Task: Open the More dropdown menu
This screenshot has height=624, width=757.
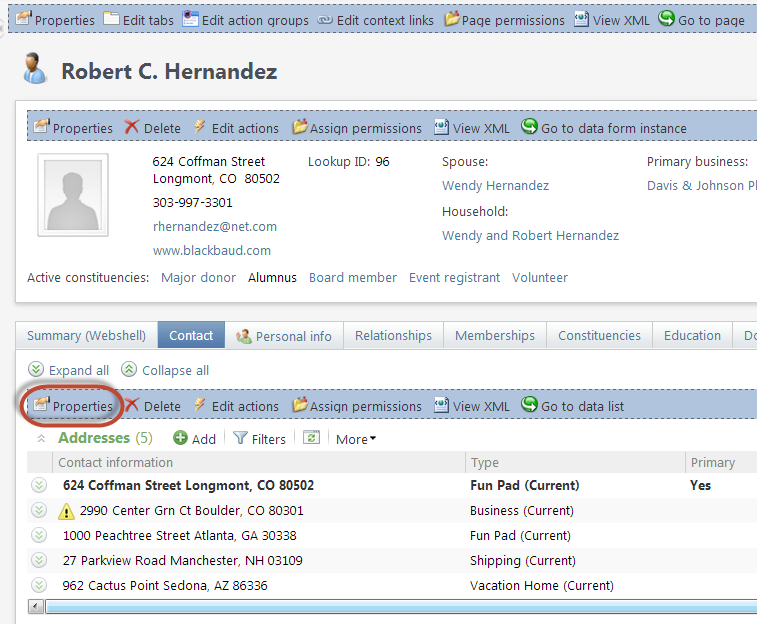Action: [x=356, y=439]
